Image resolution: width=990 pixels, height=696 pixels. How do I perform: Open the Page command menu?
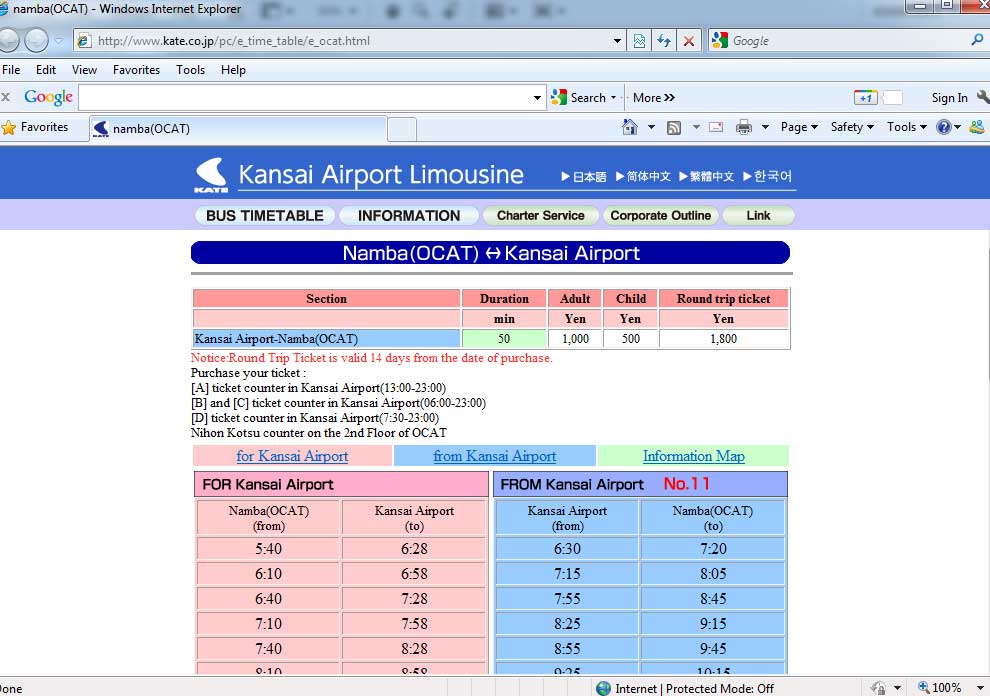click(799, 127)
